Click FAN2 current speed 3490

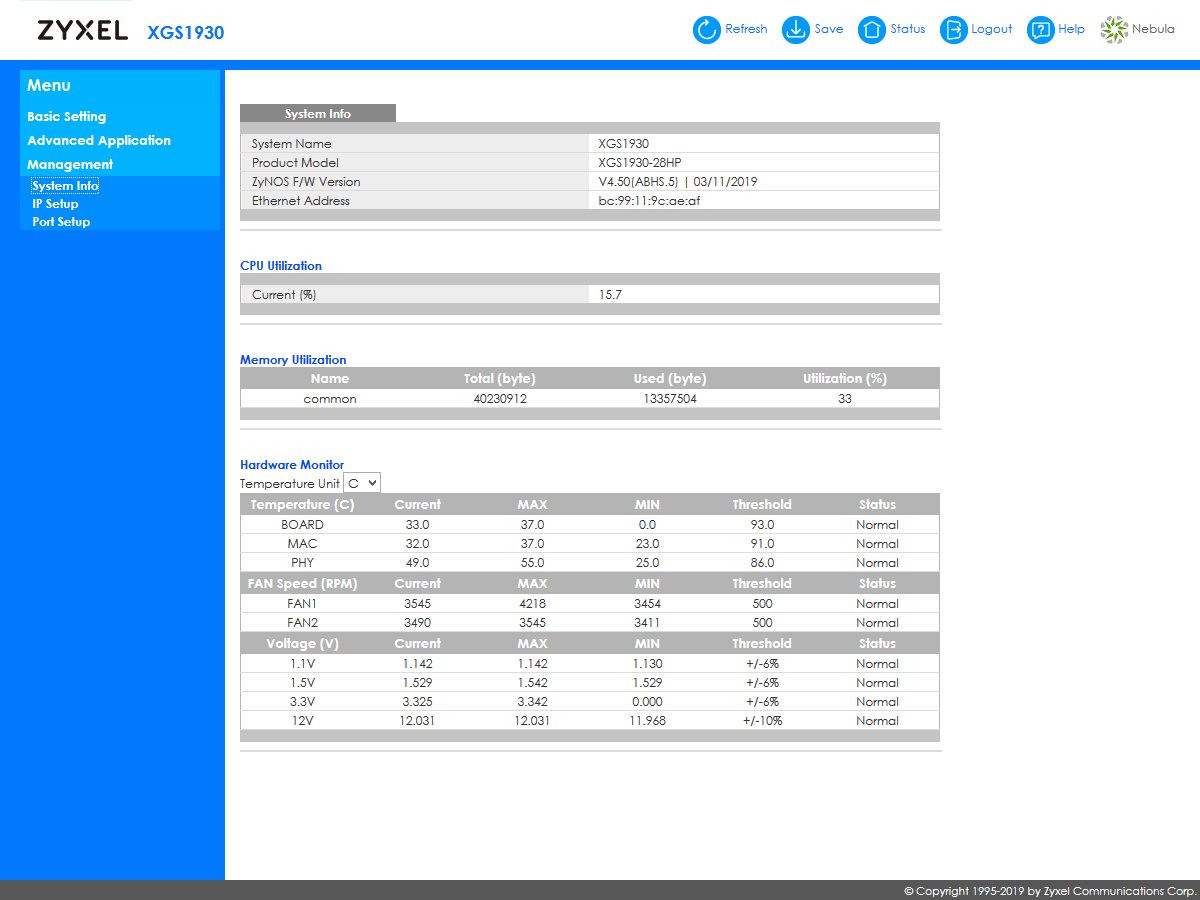click(417, 623)
